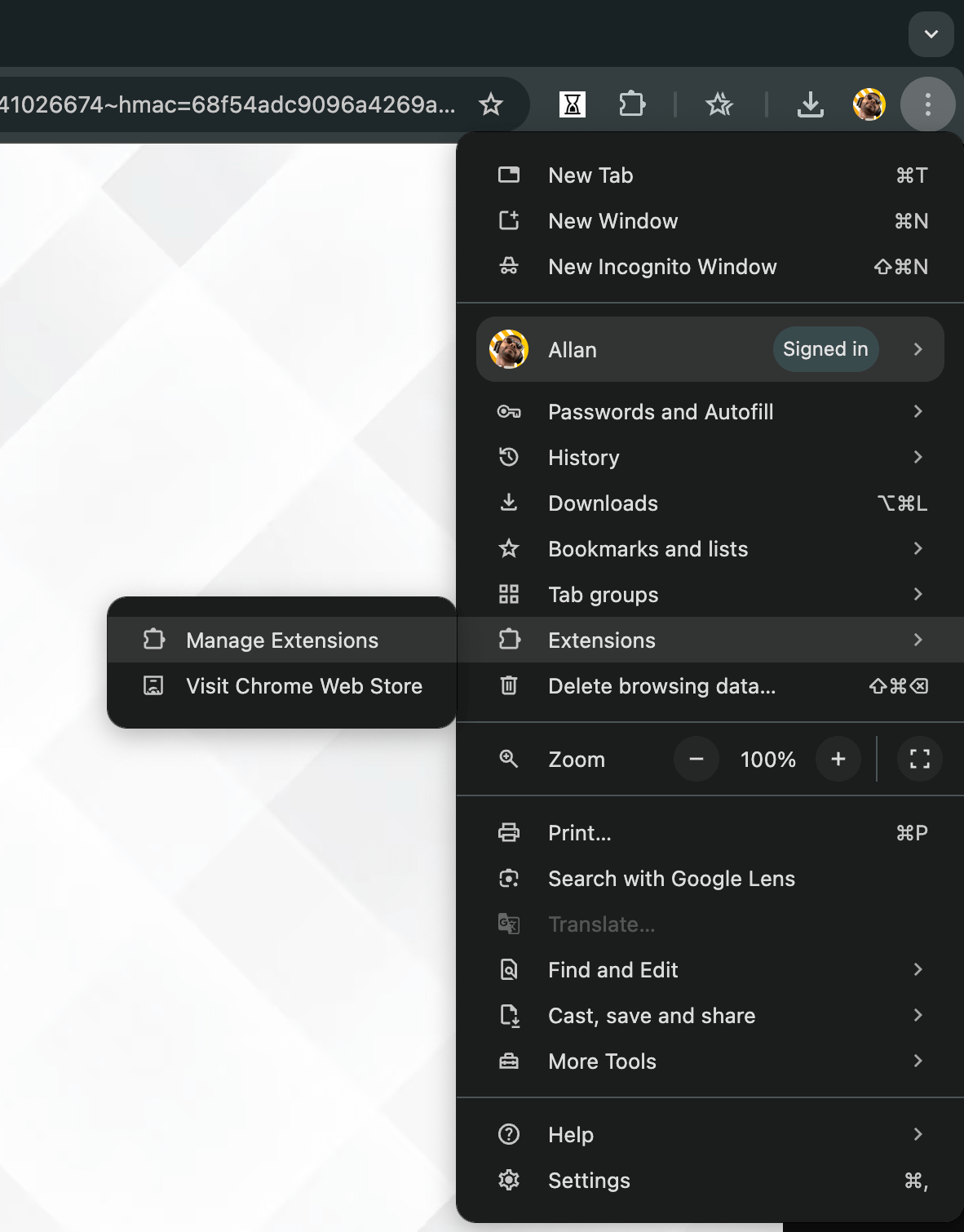Open the Downloads tray icon in toolbar
The height and width of the screenshot is (1232, 964).
810,104
